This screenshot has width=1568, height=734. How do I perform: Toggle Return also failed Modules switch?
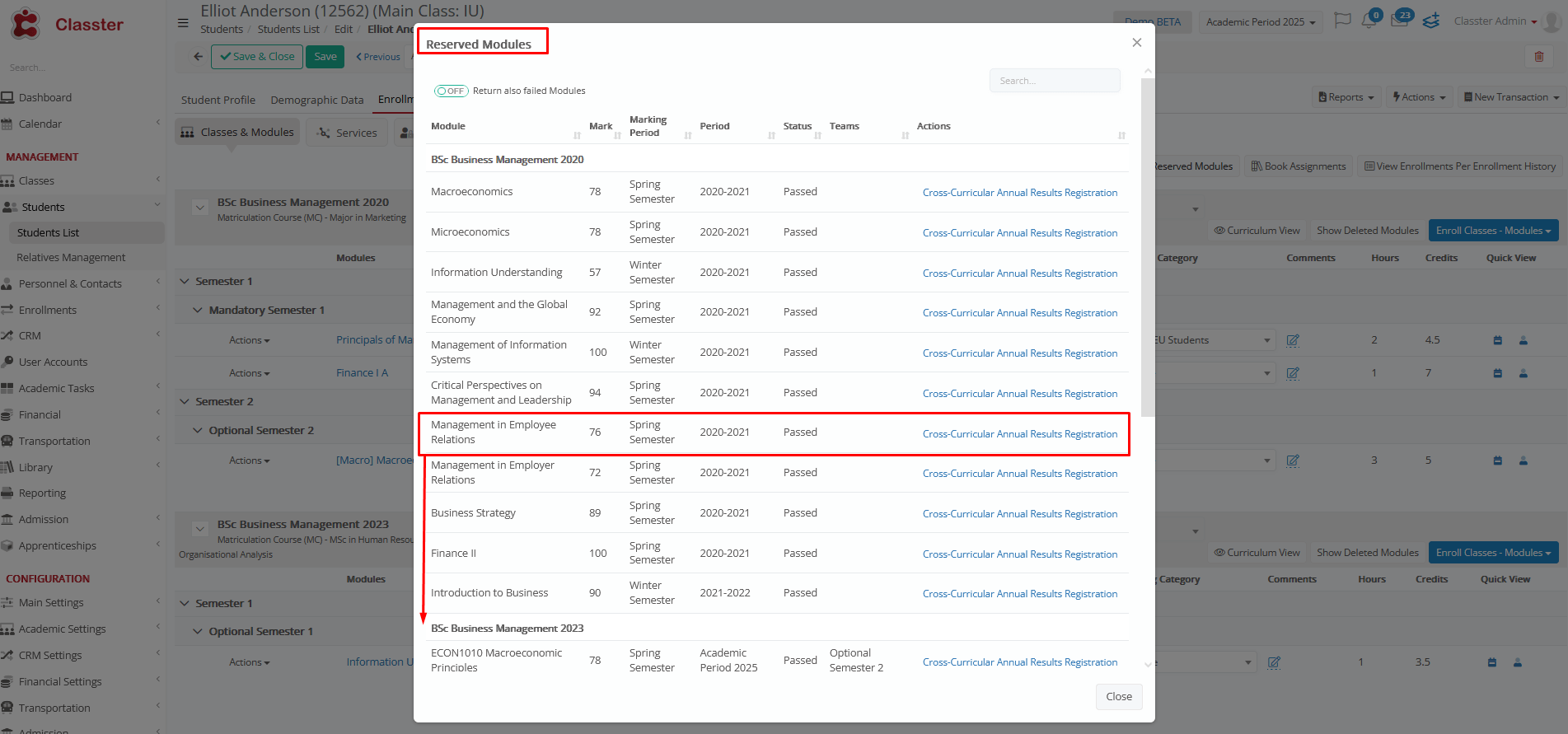click(x=452, y=91)
